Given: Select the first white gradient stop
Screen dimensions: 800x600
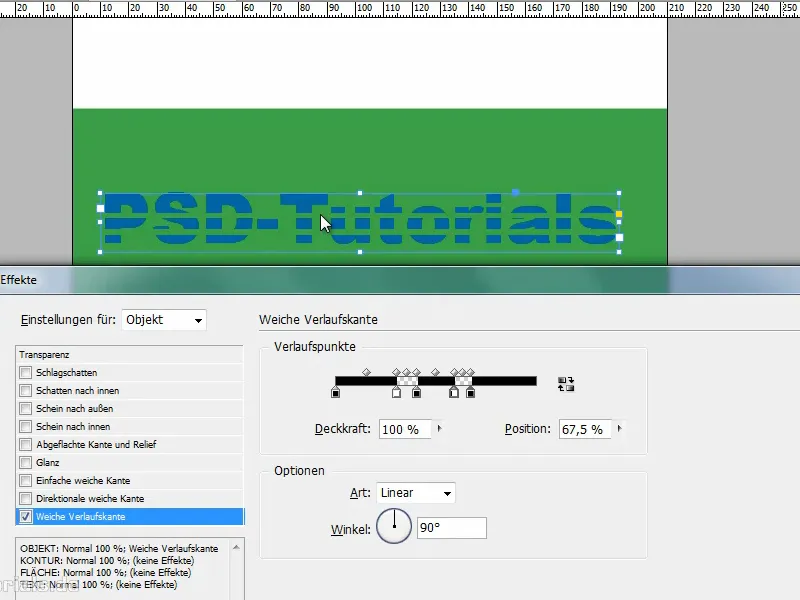Looking at the screenshot, I should (396, 392).
